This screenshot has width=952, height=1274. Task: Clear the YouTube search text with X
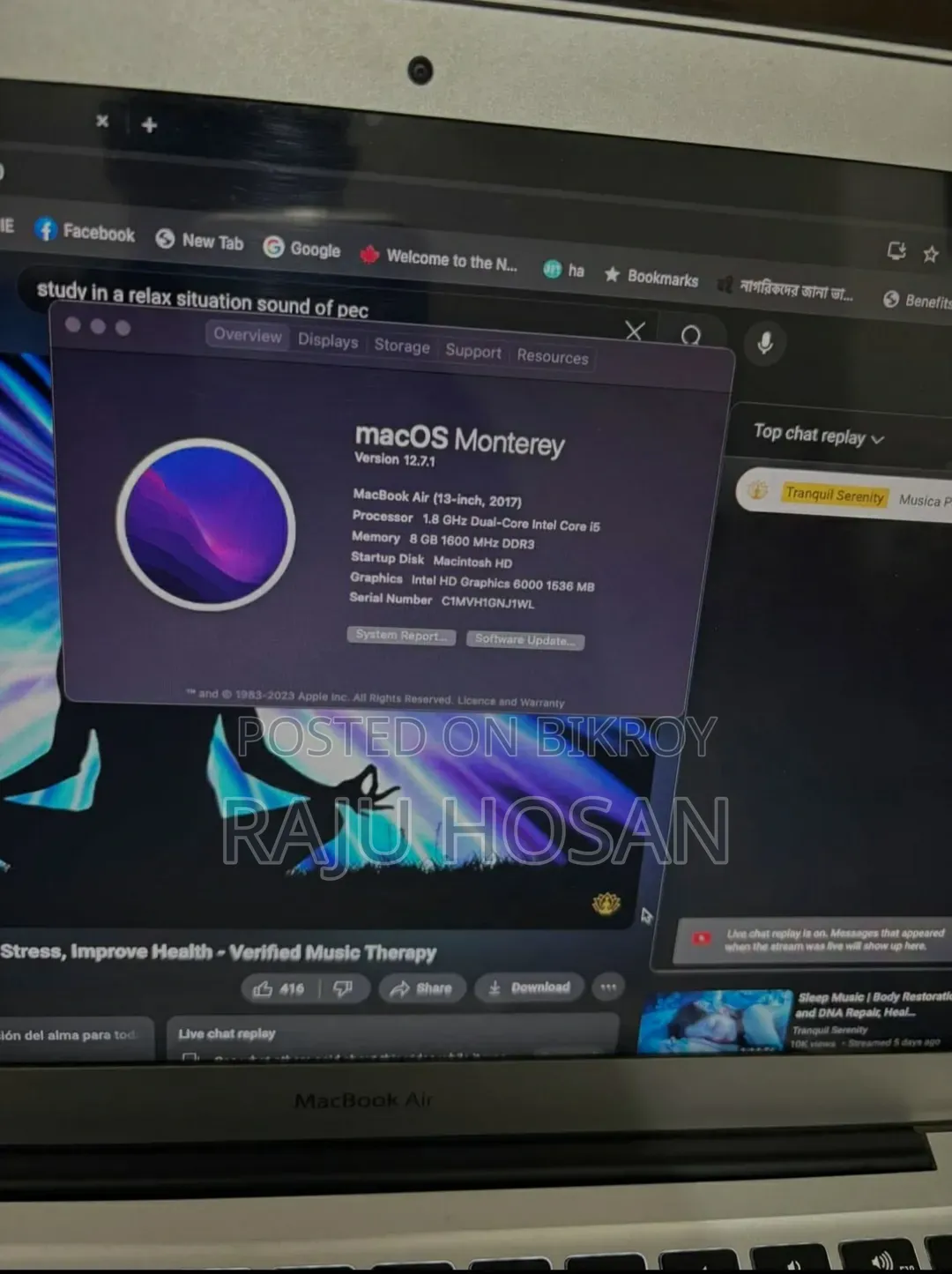pyautogui.click(x=635, y=331)
